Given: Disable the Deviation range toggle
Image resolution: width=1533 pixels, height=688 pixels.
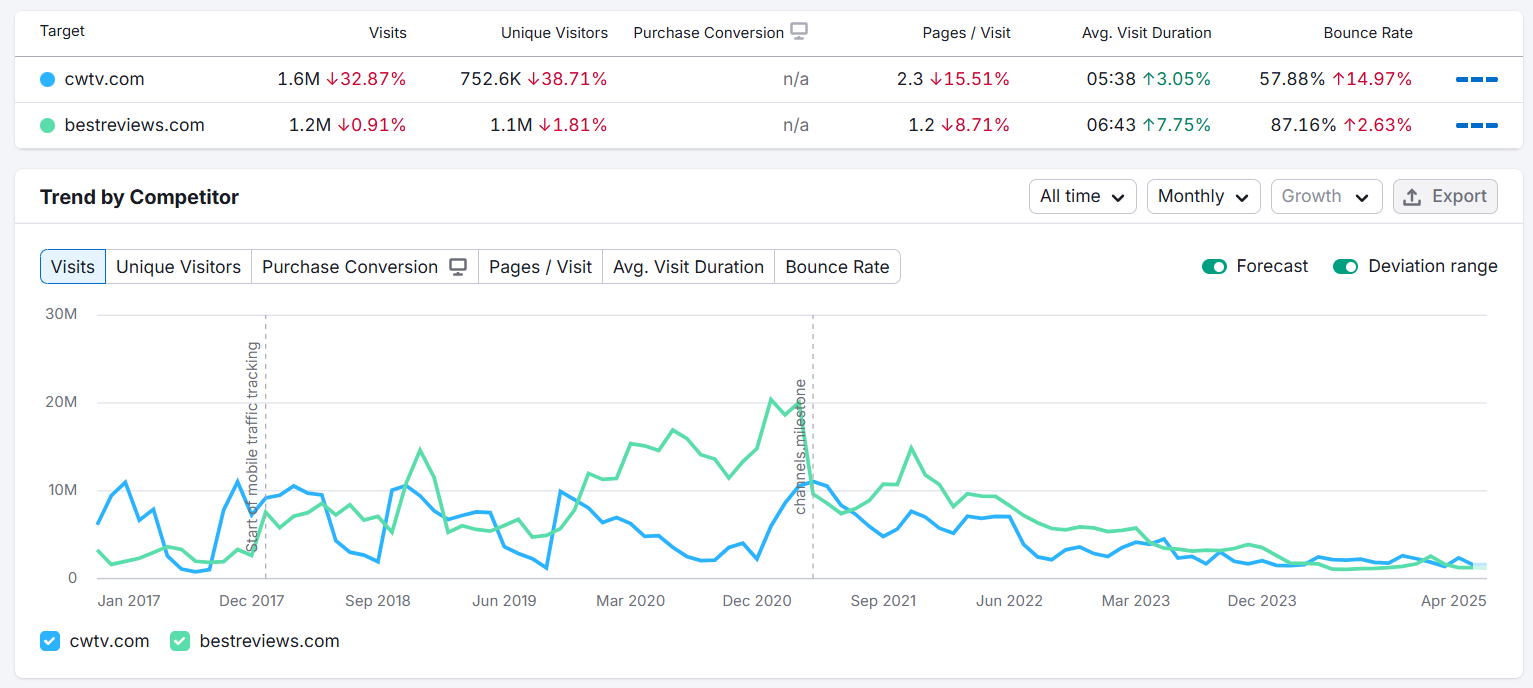Looking at the screenshot, I should (x=1345, y=266).
